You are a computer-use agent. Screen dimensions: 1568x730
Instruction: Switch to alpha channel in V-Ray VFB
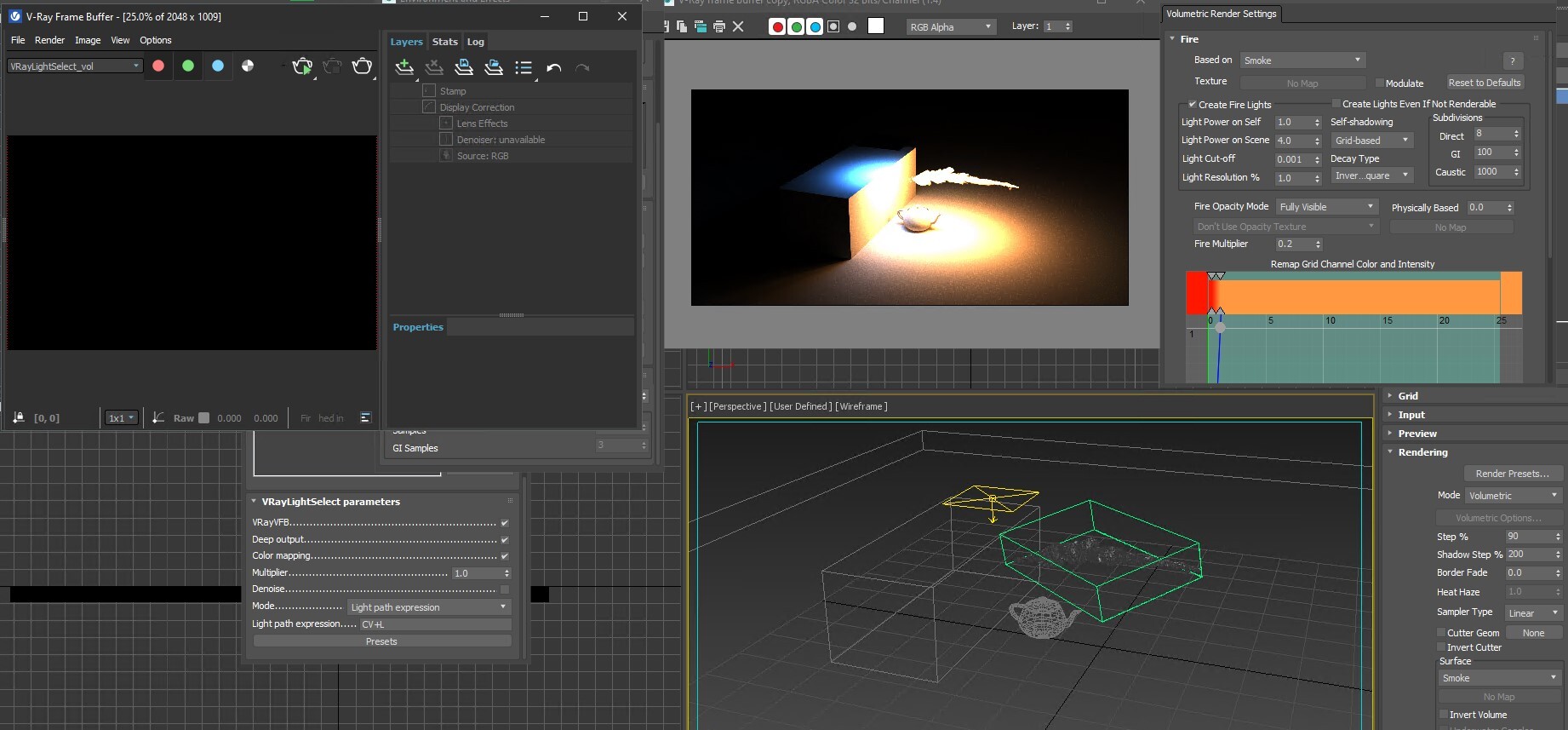coord(248,66)
